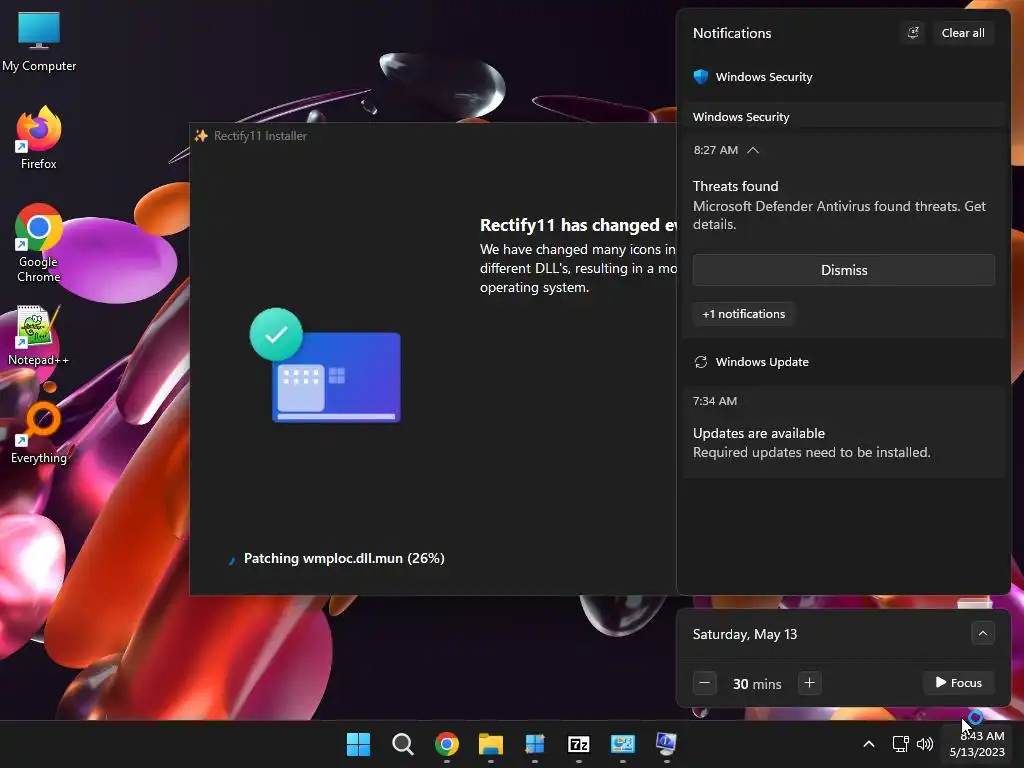Click the Patching wmploc.dll.mun progress text

(344, 558)
